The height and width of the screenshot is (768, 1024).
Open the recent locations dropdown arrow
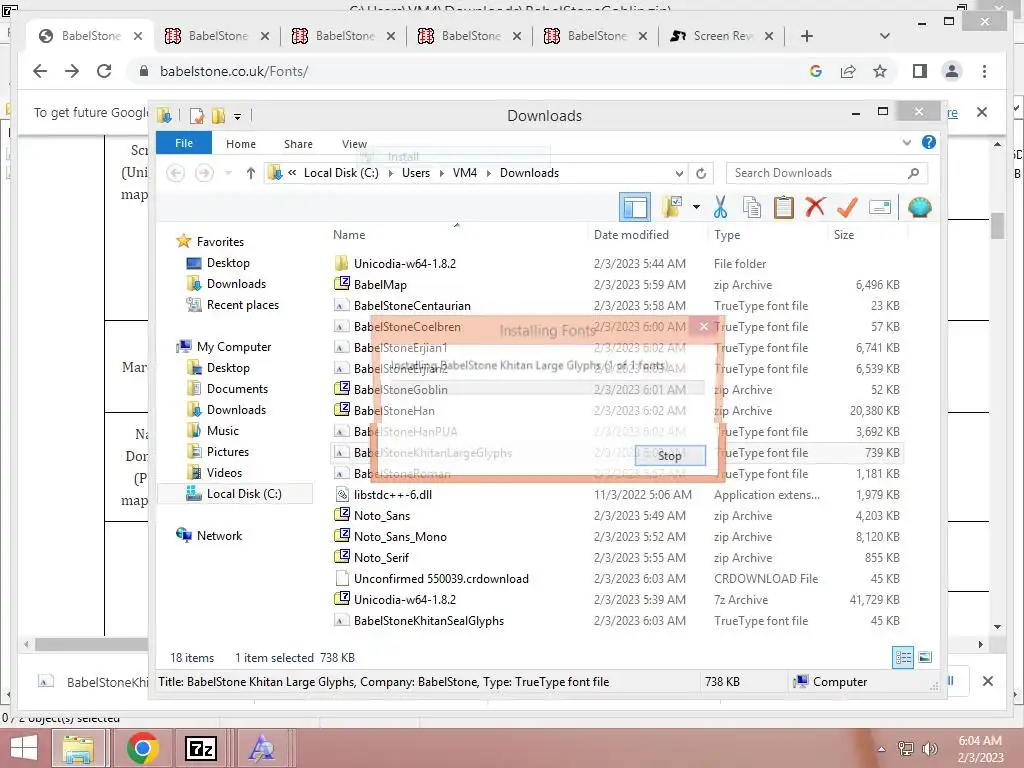pyautogui.click(x=228, y=173)
